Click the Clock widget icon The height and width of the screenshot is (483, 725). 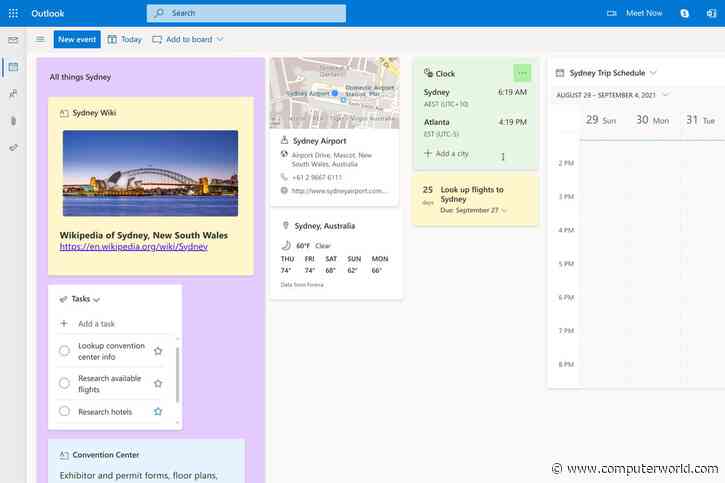click(x=428, y=73)
